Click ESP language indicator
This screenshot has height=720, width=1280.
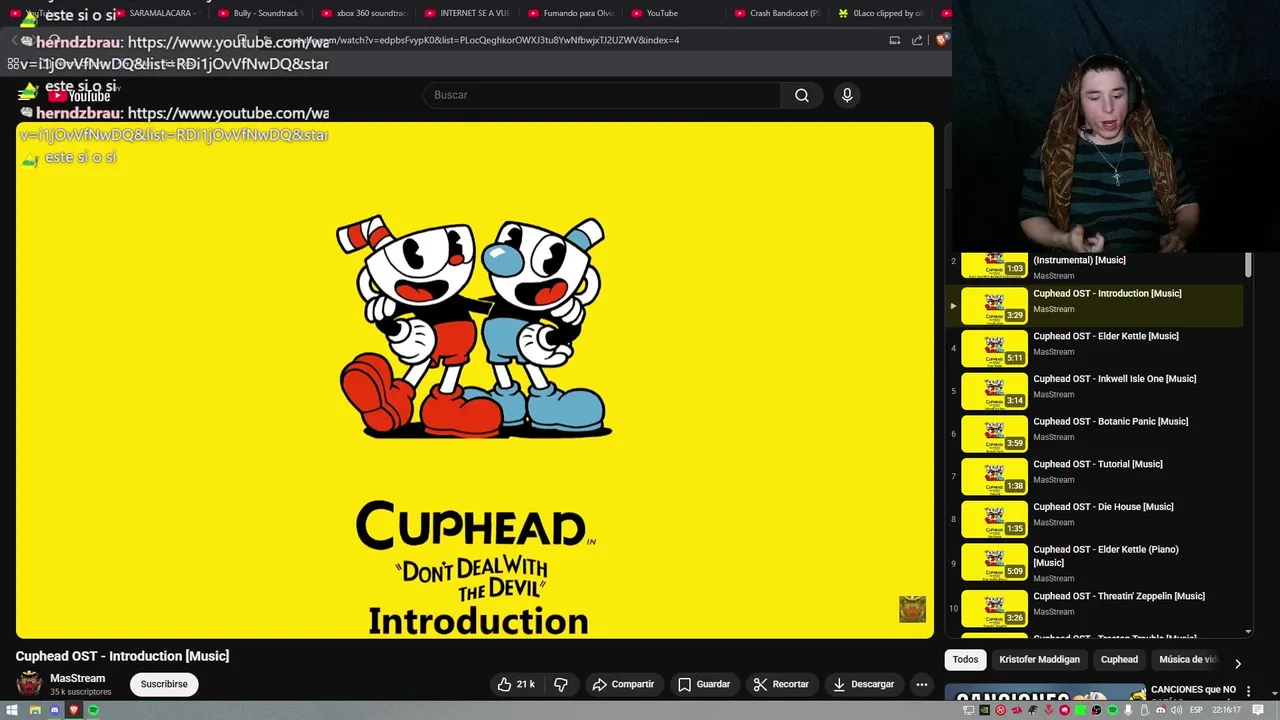1196,710
